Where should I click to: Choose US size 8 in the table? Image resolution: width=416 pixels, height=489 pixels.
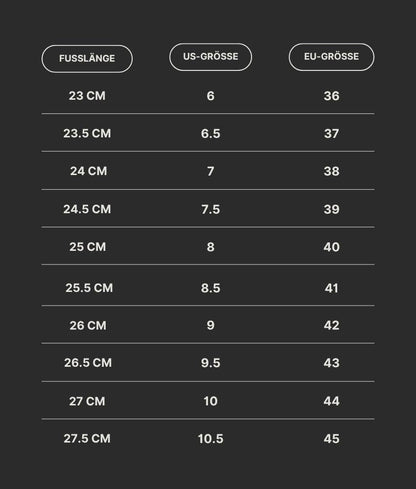(x=210, y=247)
